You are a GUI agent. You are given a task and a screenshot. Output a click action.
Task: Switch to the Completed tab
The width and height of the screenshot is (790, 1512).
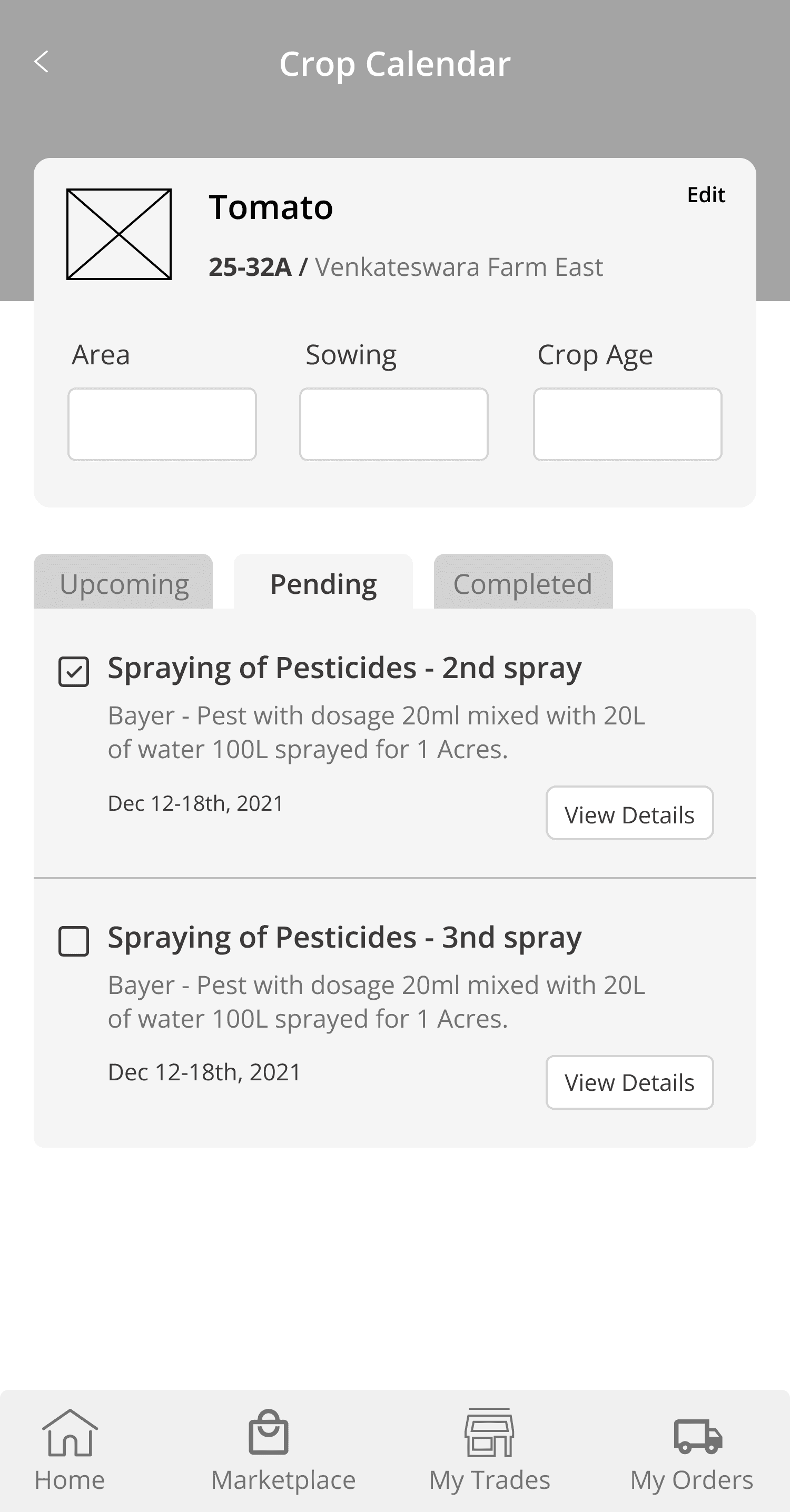point(523,583)
